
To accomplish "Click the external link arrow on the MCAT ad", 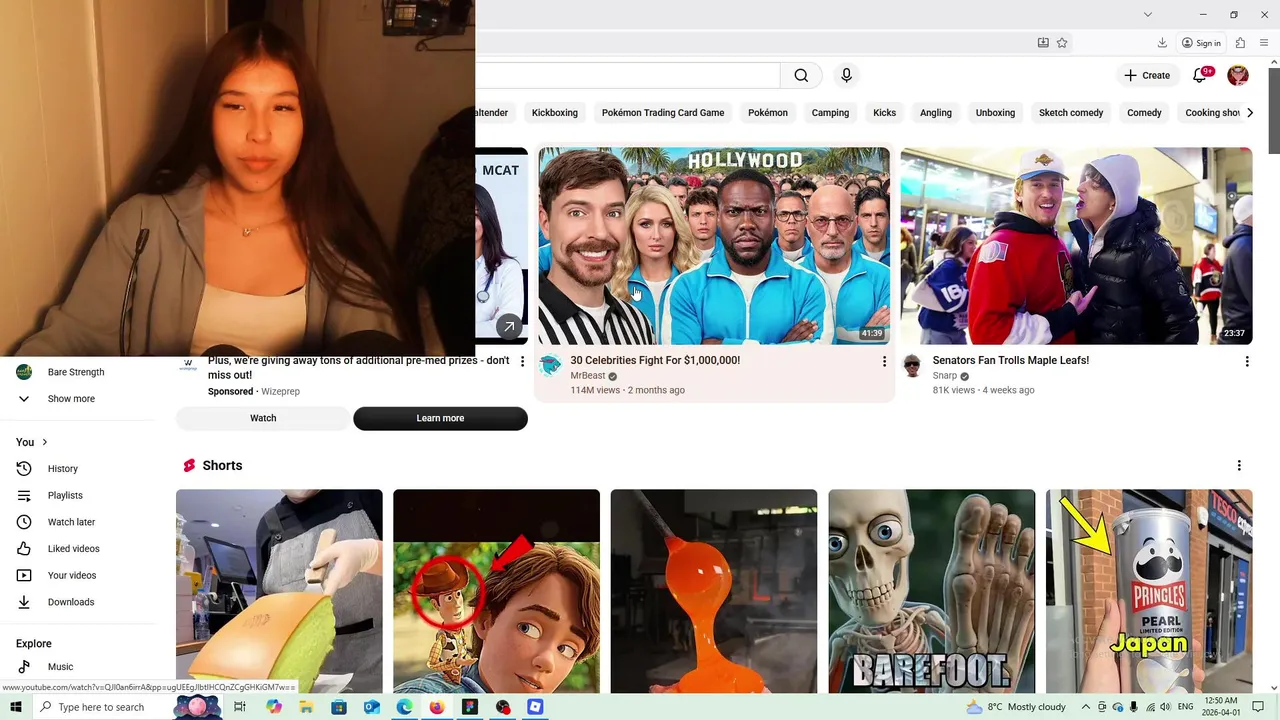I will [x=509, y=326].
